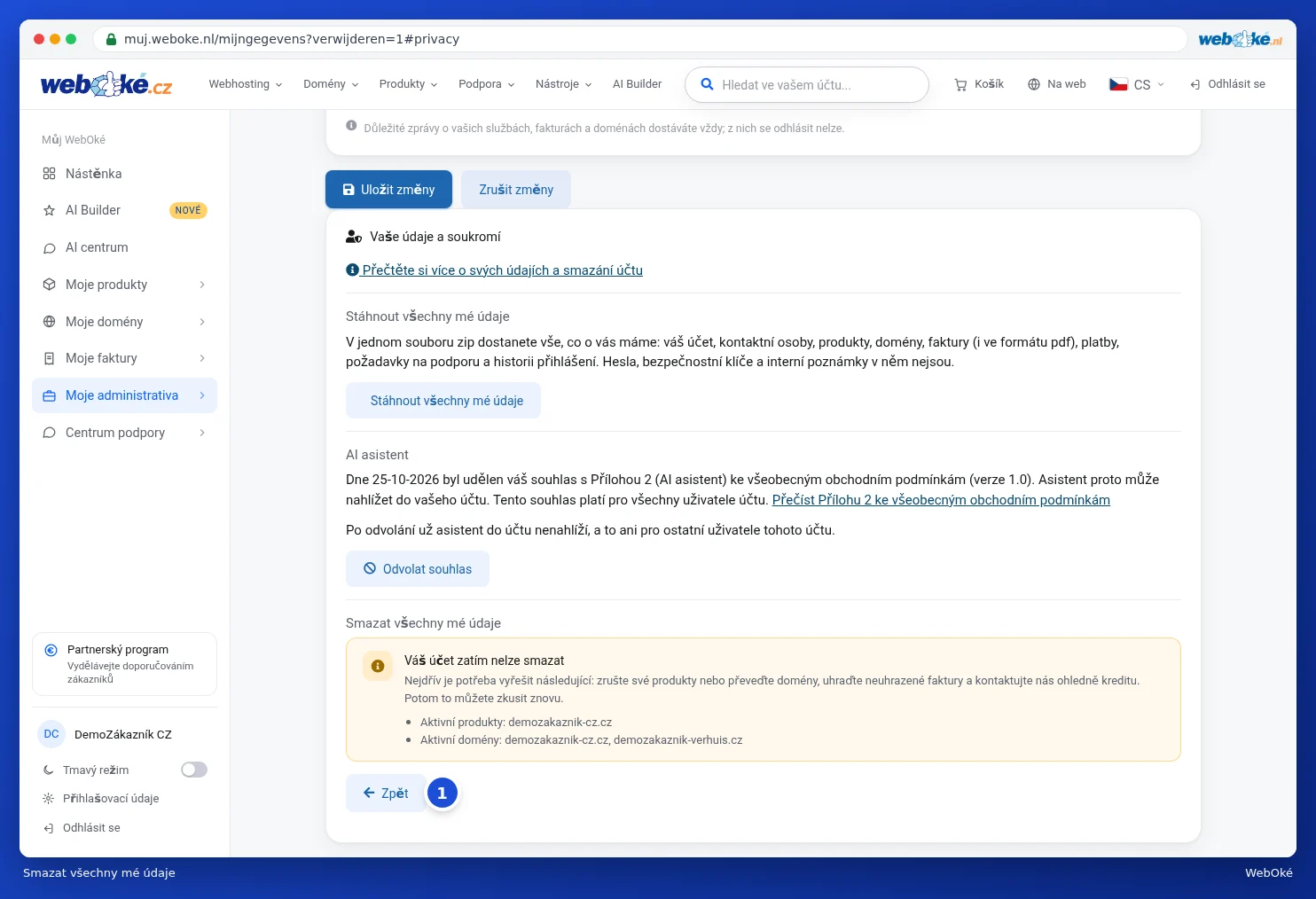Click the Centrum podpory chat icon
The image size is (1316, 899).
click(49, 433)
